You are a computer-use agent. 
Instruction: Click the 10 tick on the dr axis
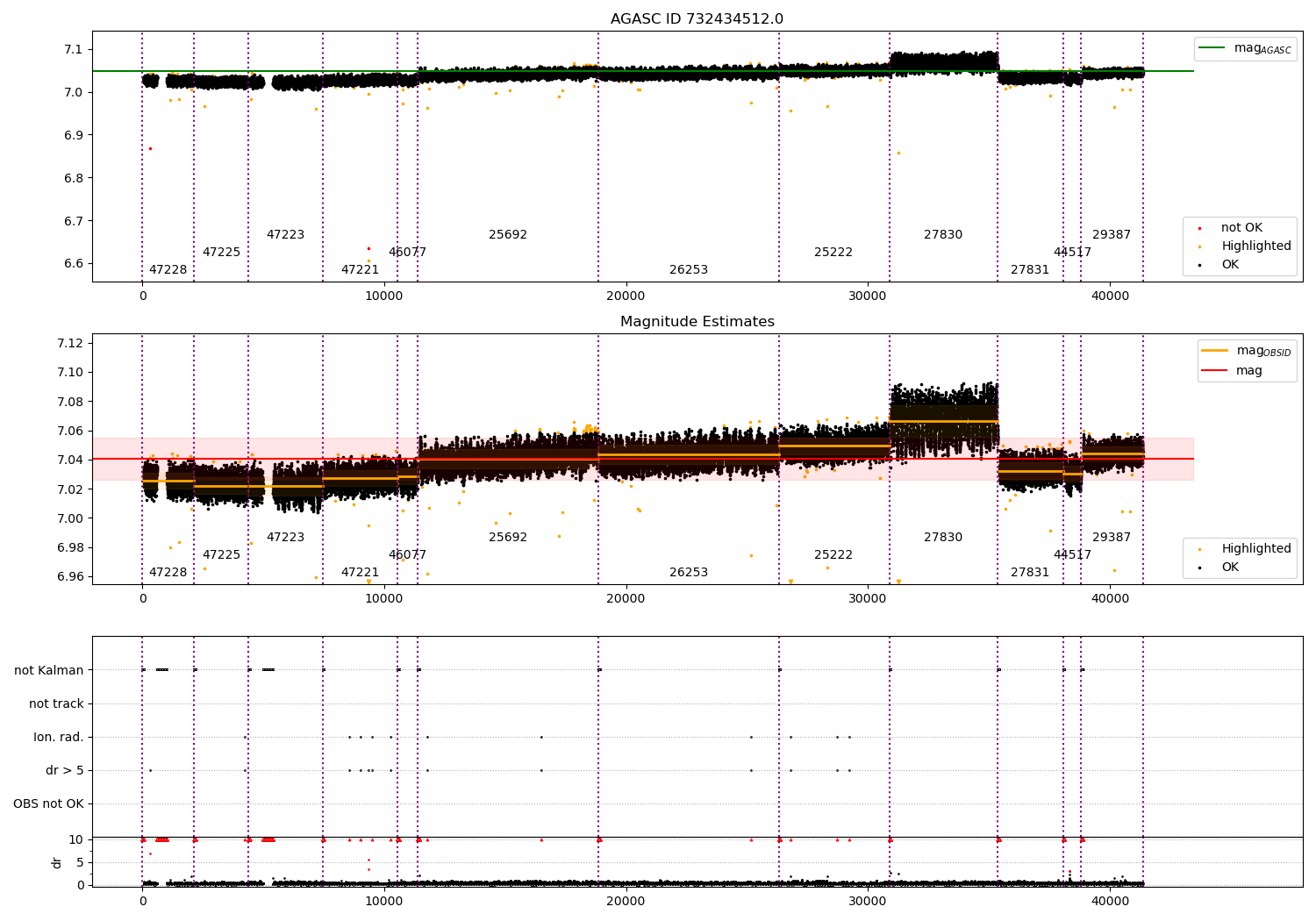click(76, 839)
